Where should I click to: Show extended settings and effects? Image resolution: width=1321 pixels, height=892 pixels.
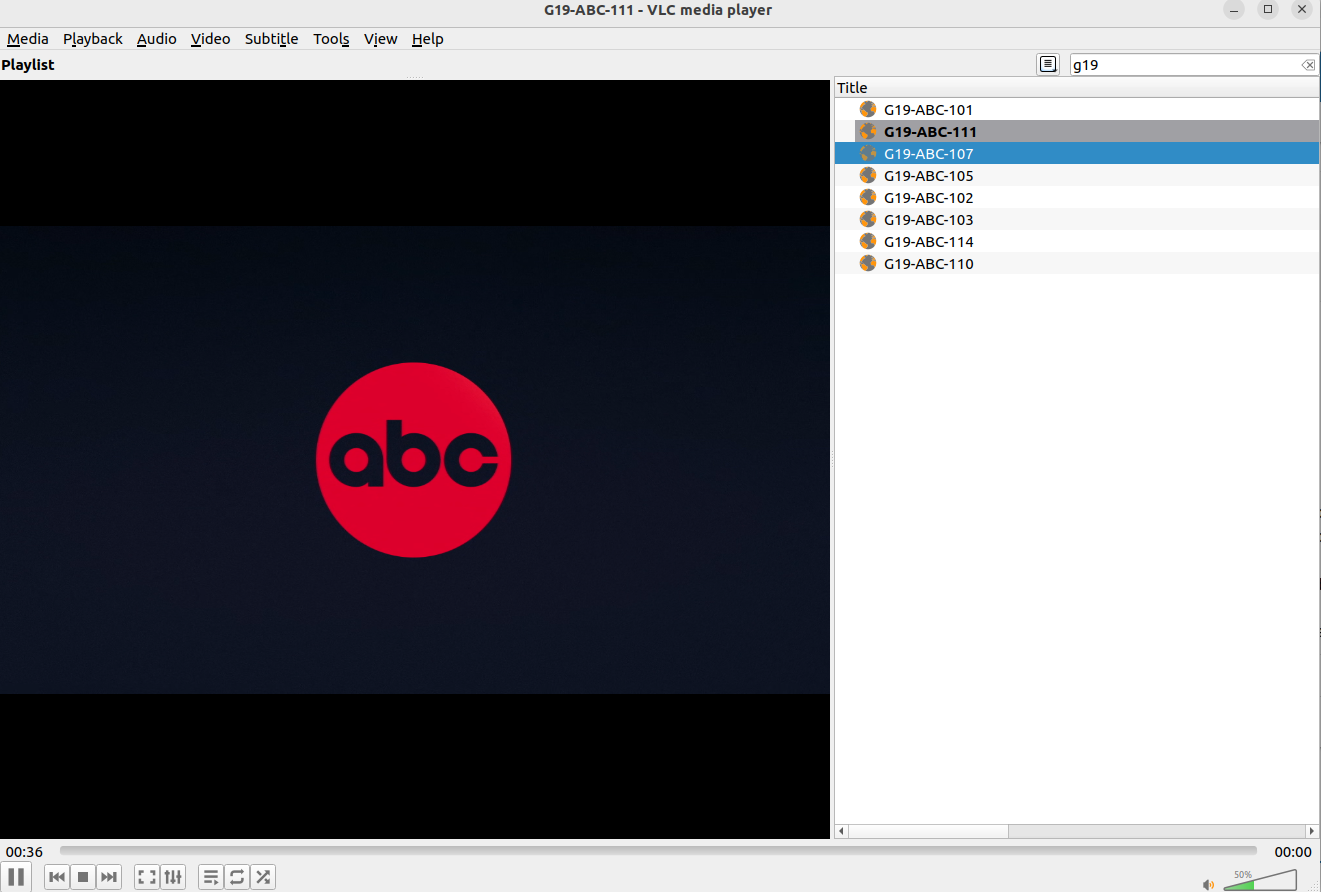coord(173,877)
